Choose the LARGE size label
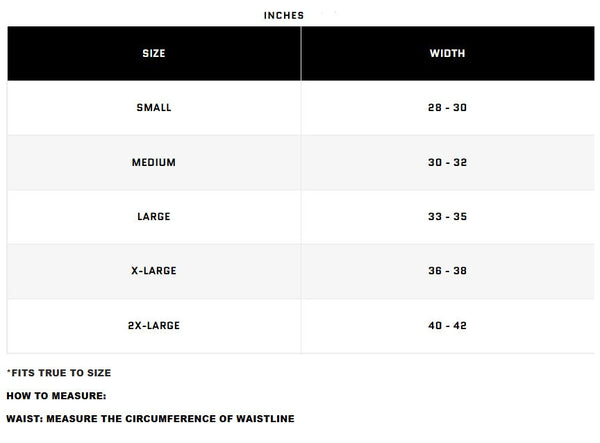The width and height of the screenshot is (600, 443). tap(153, 217)
